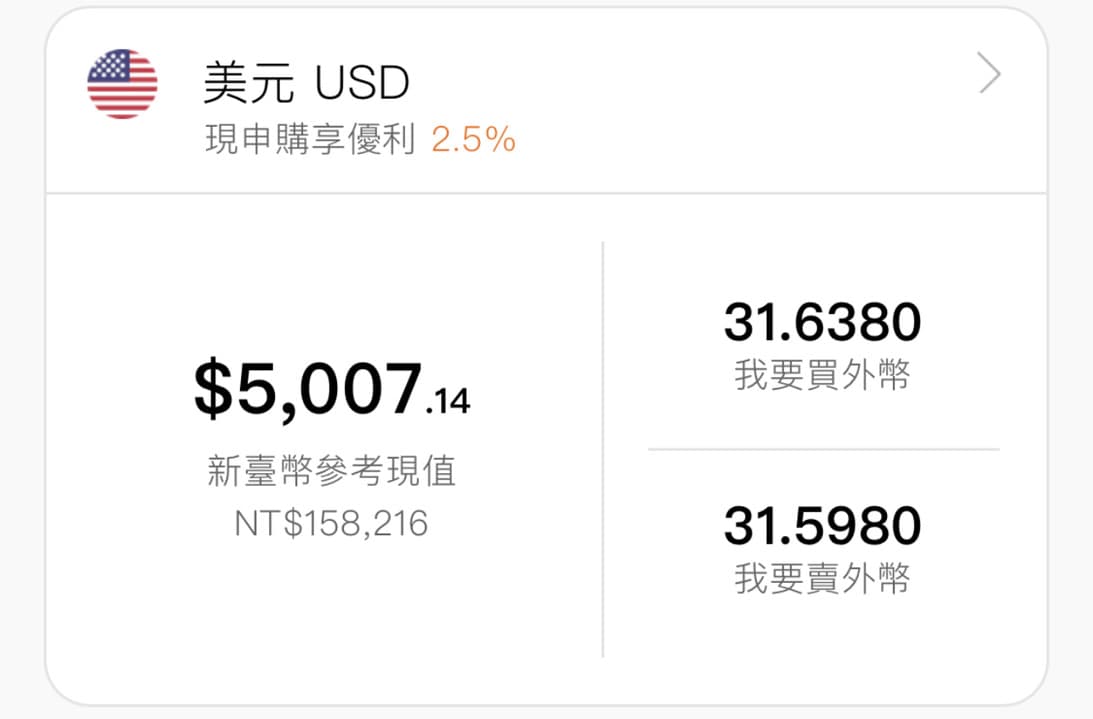Tap the header divider under 現申購享優利
This screenshot has height=719, width=1093.
(x=546, y=193)
